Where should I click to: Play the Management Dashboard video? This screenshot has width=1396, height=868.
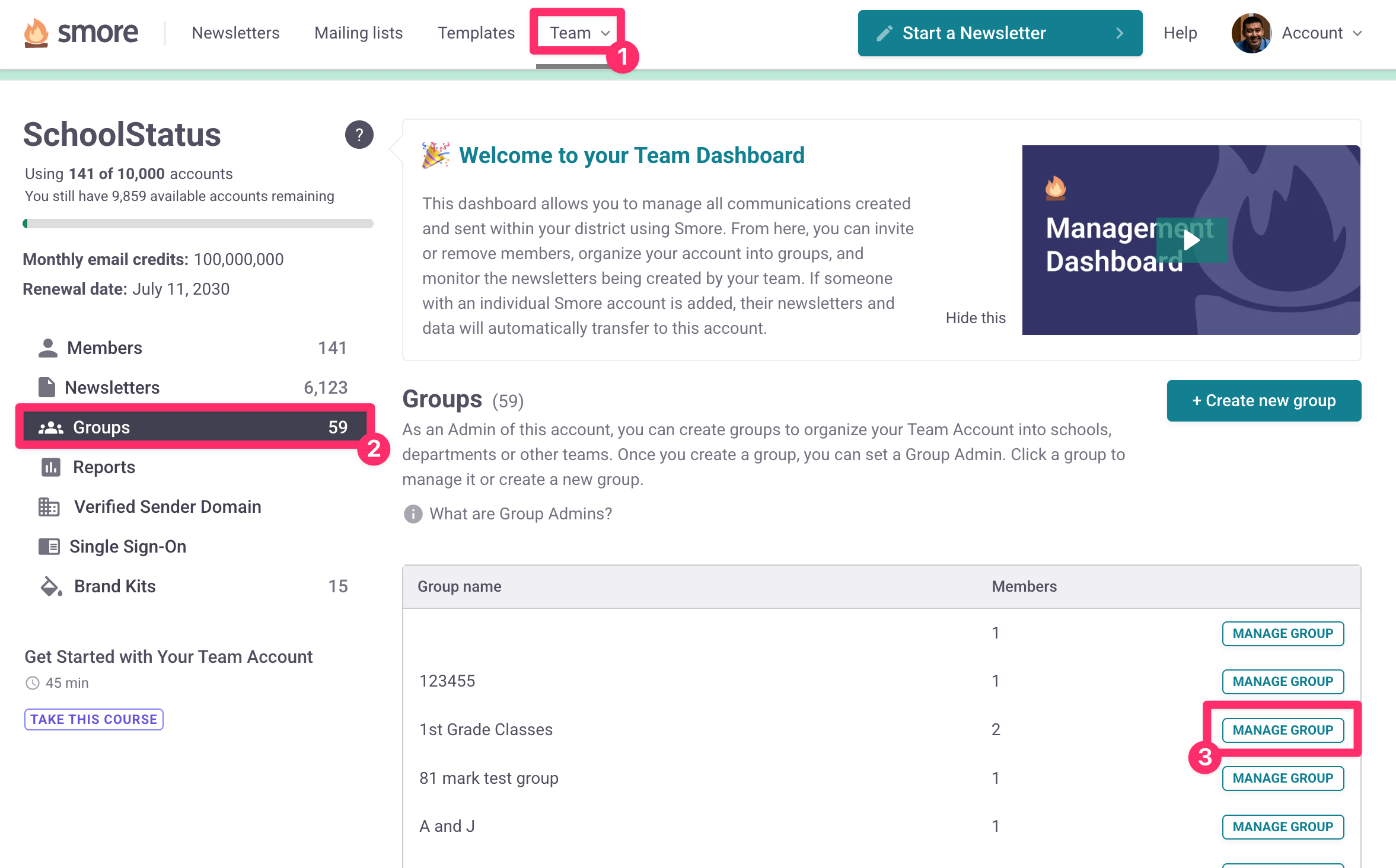click(x=1191, y=240)
